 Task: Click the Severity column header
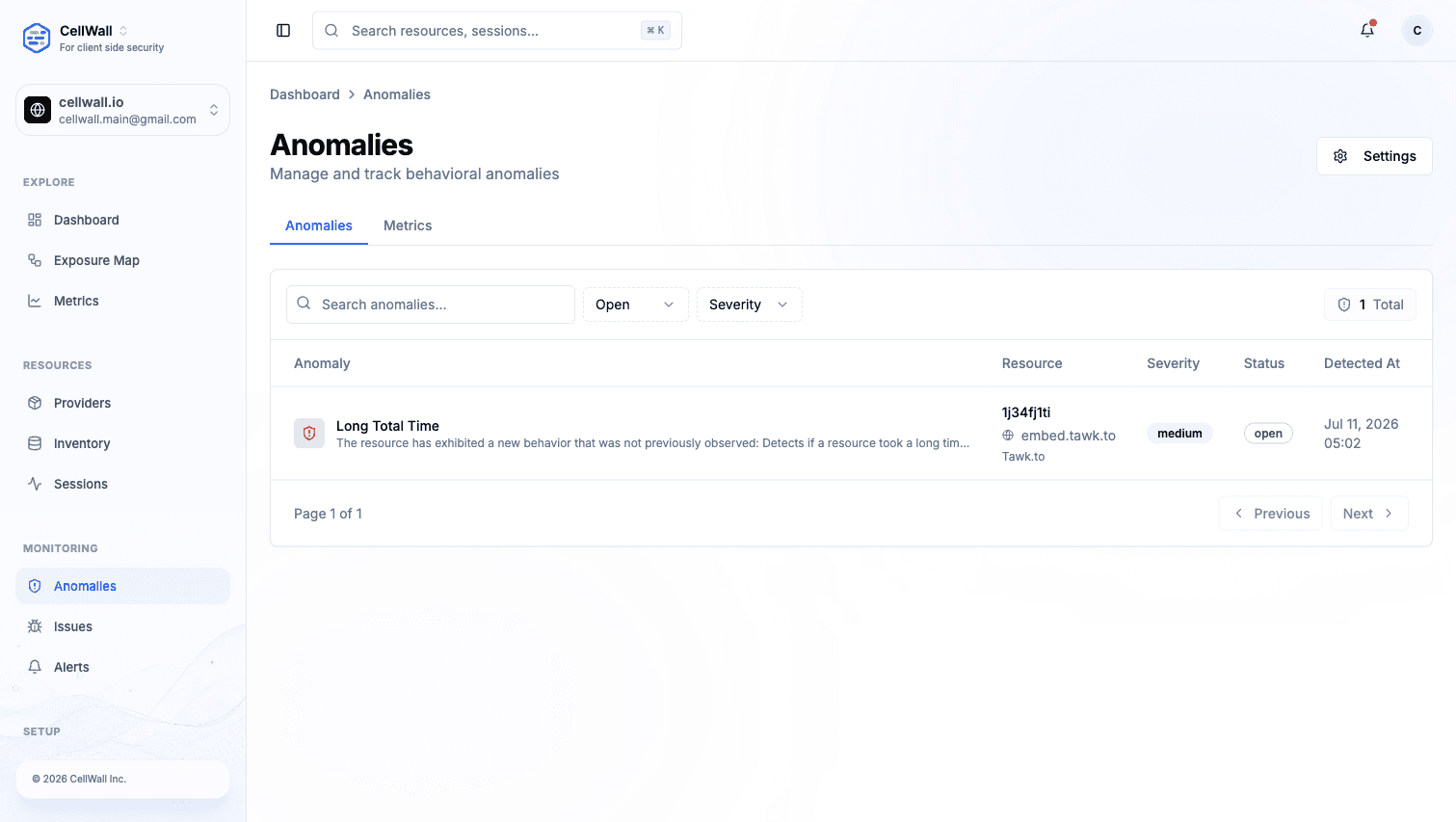click(x=1173, y=363)
